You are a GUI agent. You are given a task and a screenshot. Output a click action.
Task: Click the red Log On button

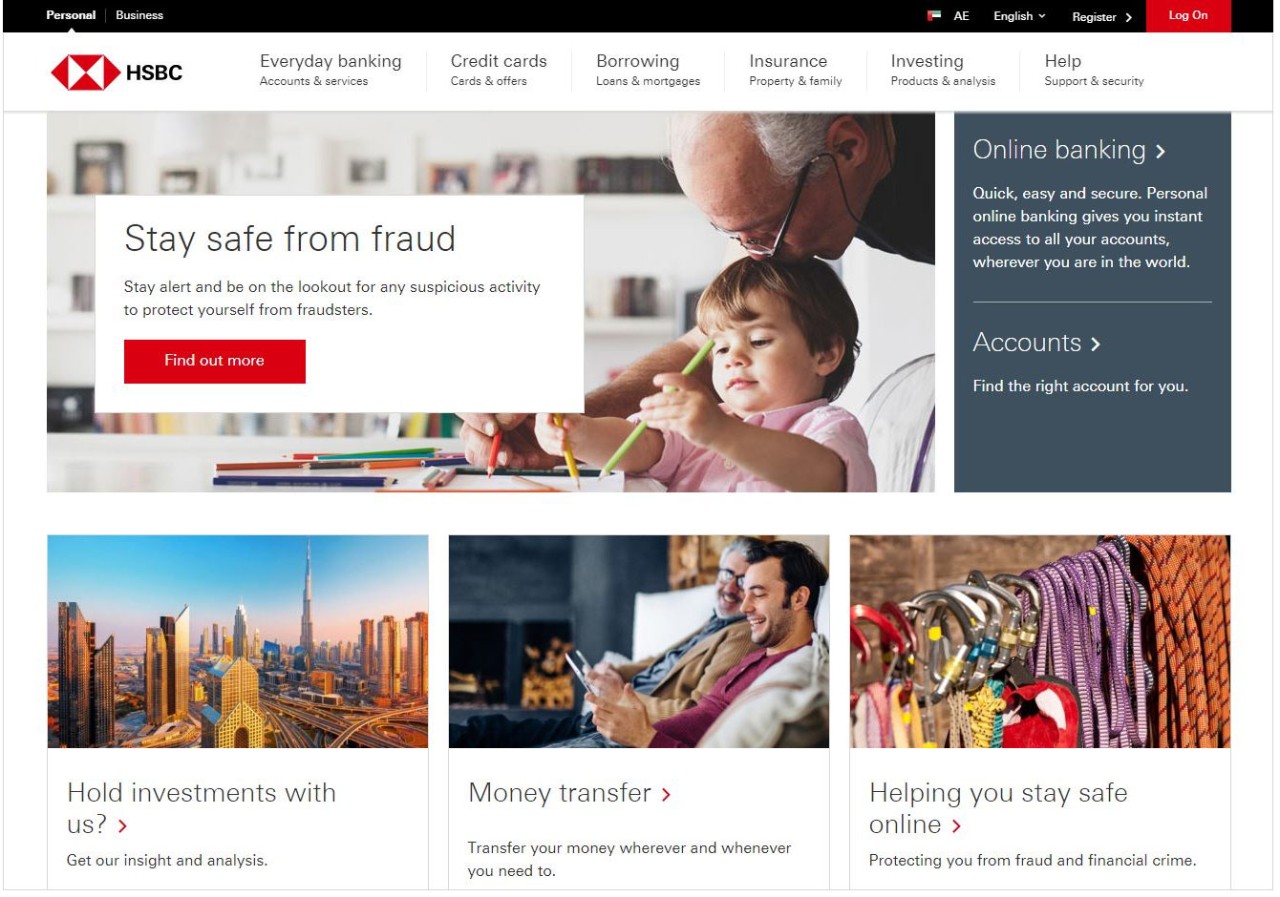[1188, 16]
